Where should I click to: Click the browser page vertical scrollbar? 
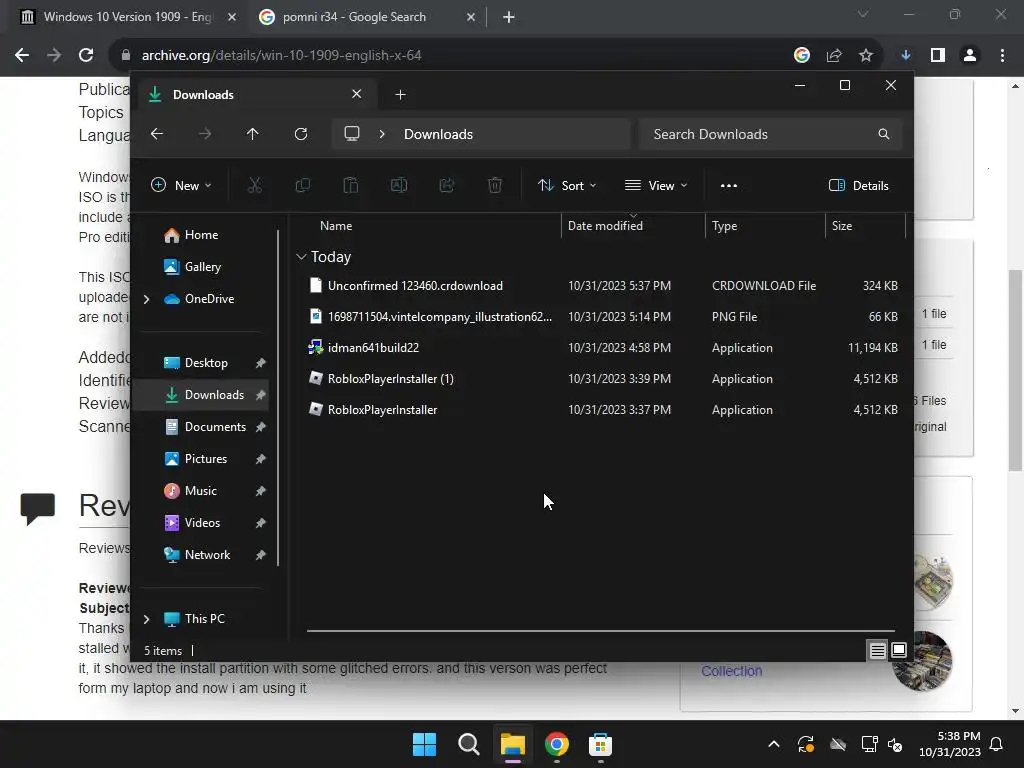pos(1015,370)
